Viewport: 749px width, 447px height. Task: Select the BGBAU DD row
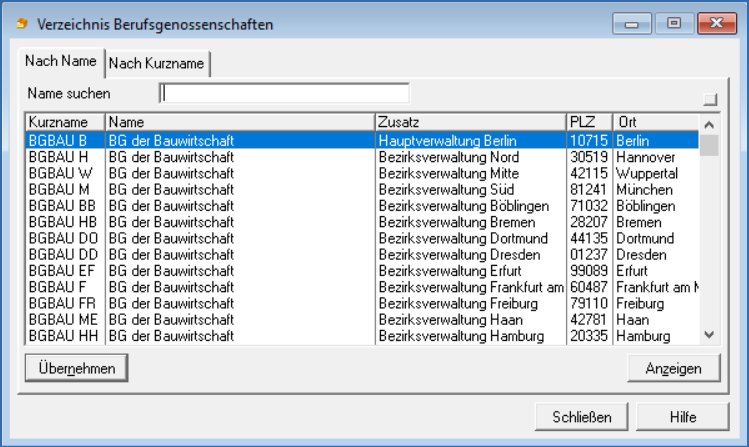pos(362,254)
